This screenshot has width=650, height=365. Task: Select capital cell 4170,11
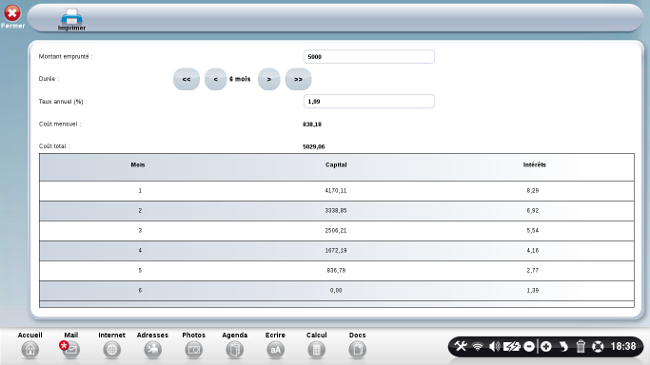click(x=336, y=191)
